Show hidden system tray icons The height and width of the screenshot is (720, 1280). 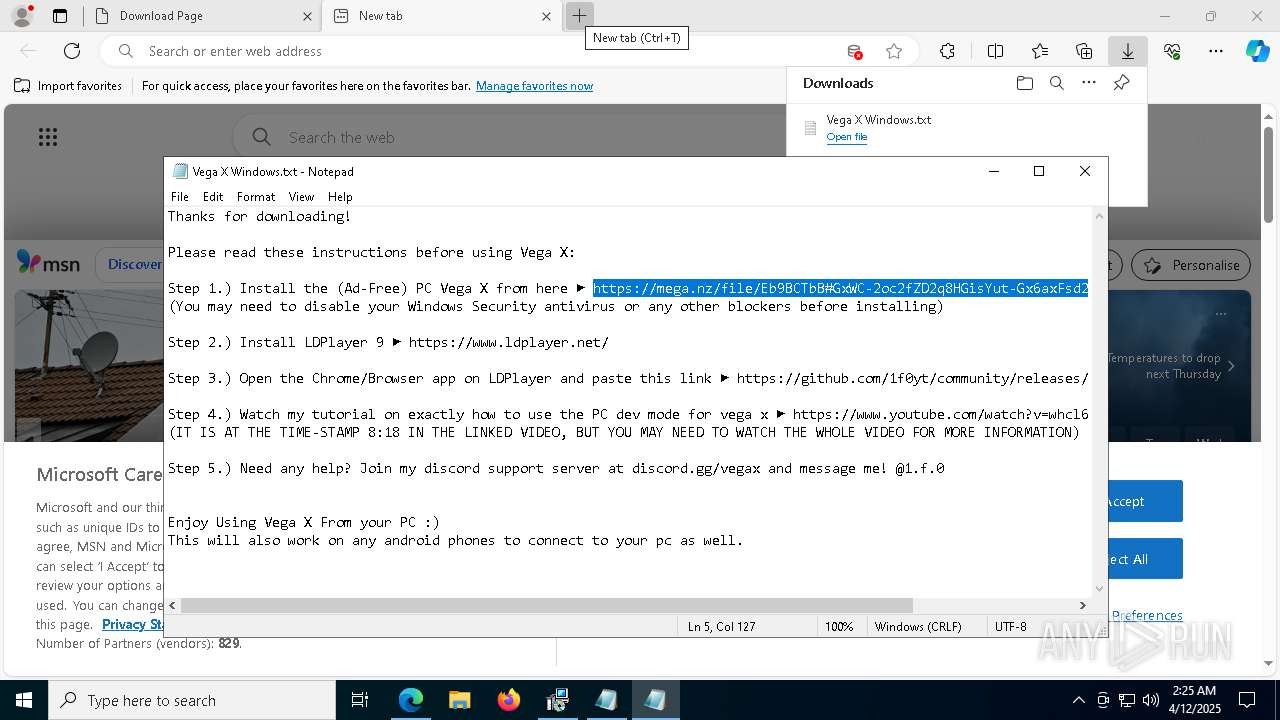(x=1078, y=700)
